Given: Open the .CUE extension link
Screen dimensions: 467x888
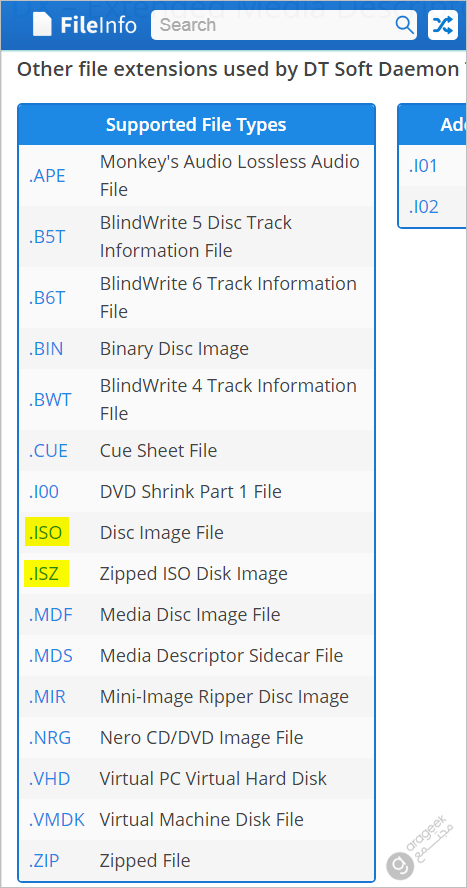Looking at the screenshot, I should 48,450.
